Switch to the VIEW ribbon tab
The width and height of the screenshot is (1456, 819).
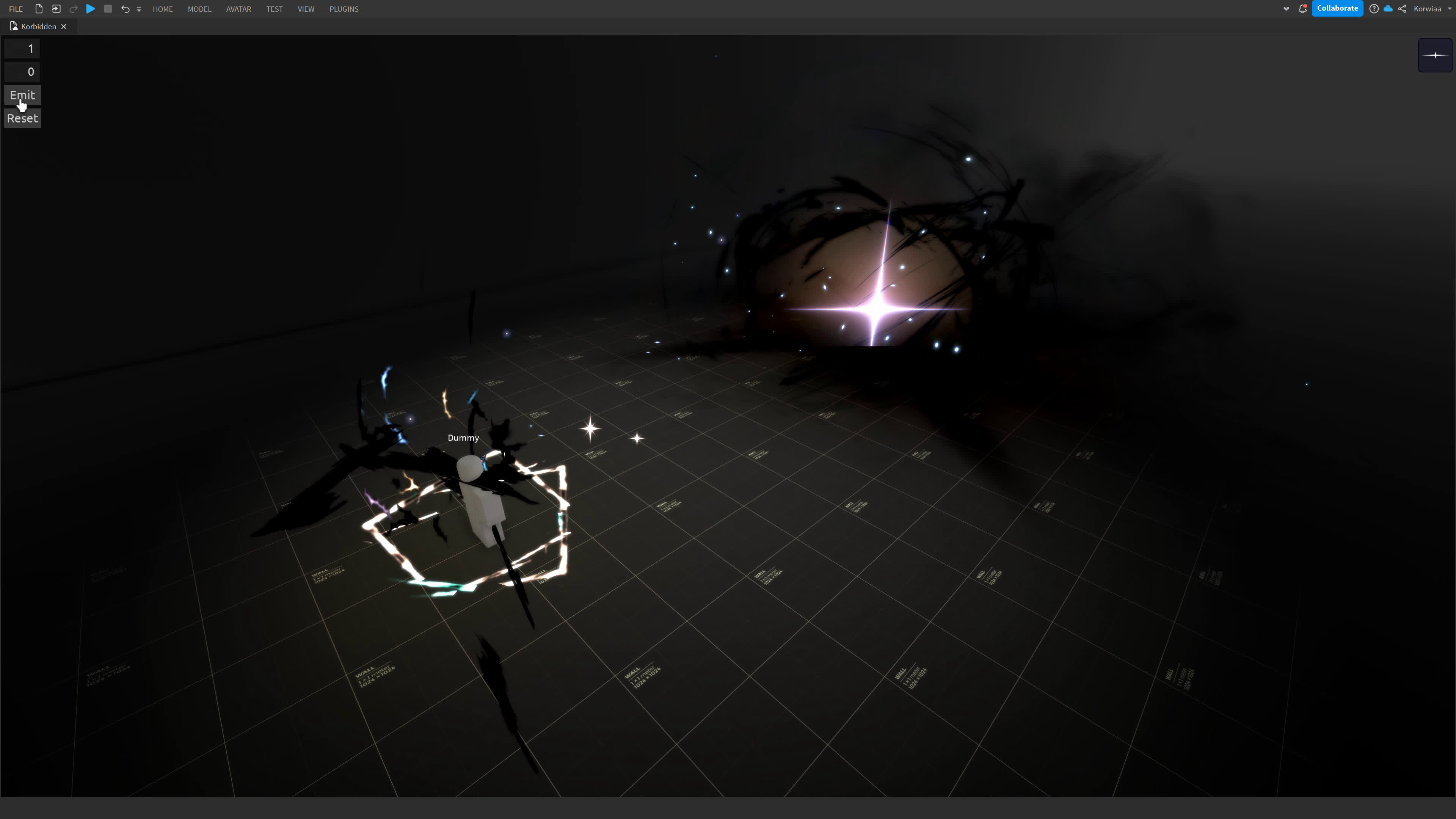[x=306, y=8]
